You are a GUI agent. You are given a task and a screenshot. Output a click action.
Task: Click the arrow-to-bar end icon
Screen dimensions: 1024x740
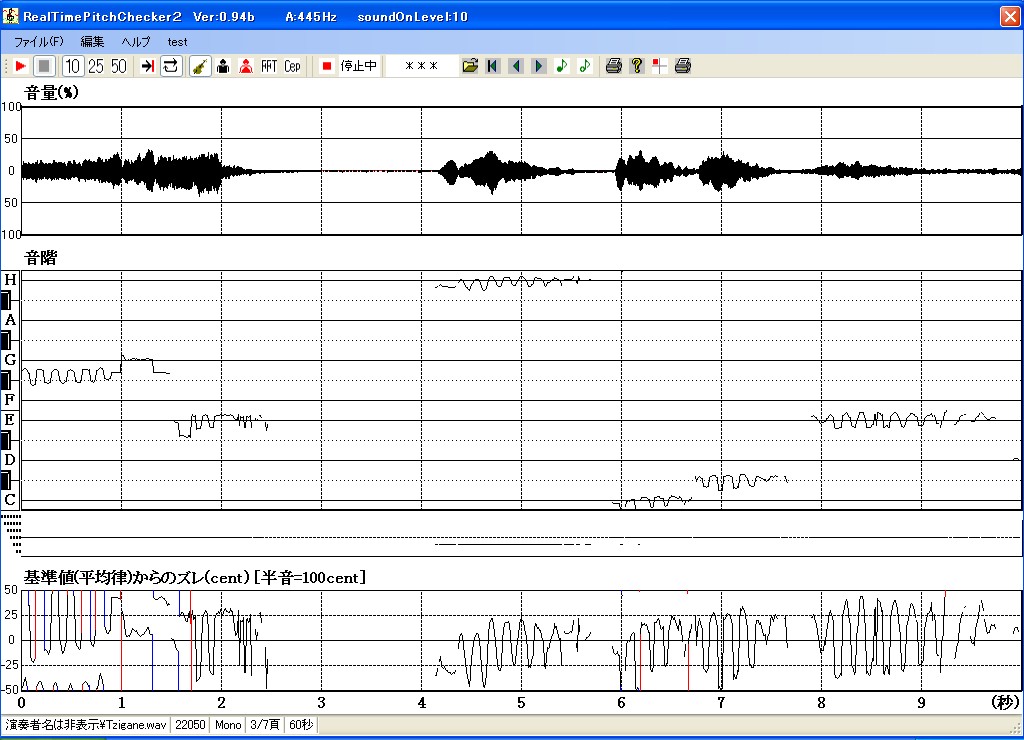coord(148,66)
